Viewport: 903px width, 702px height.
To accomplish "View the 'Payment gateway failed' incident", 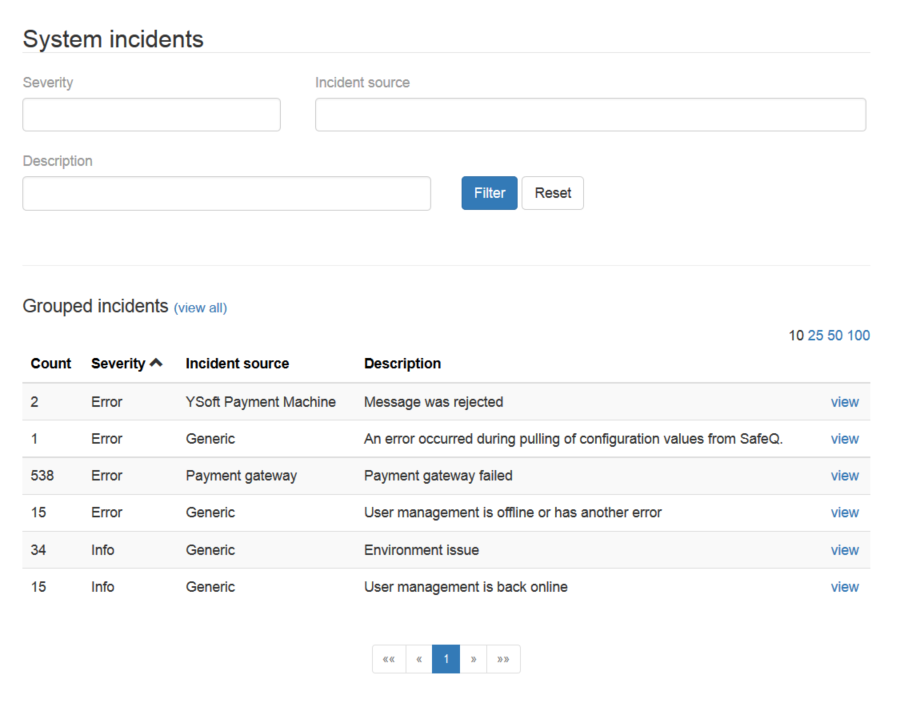I will tap(844, 476).
